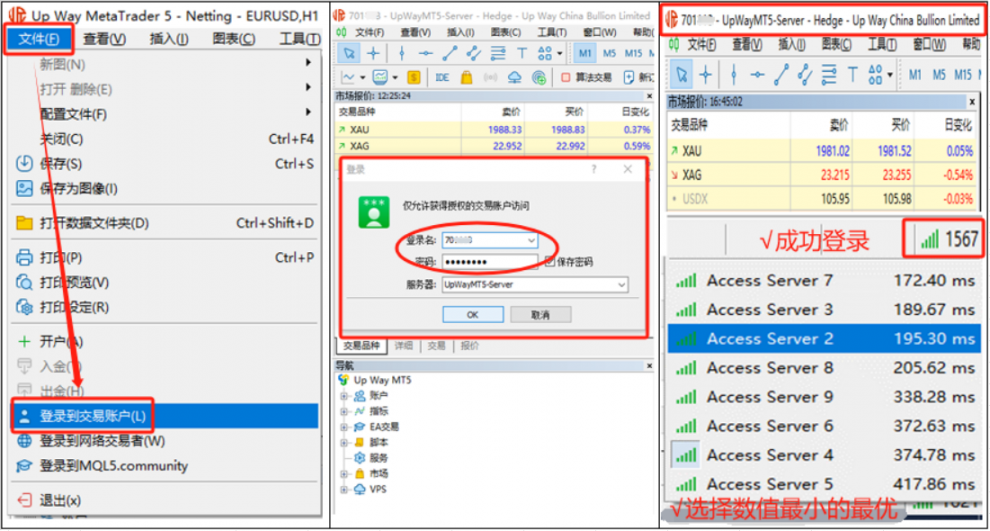Click OK in the login dialog
This screenshot has width=990, height=531.
pyautogui.click(x=472, y=314)
